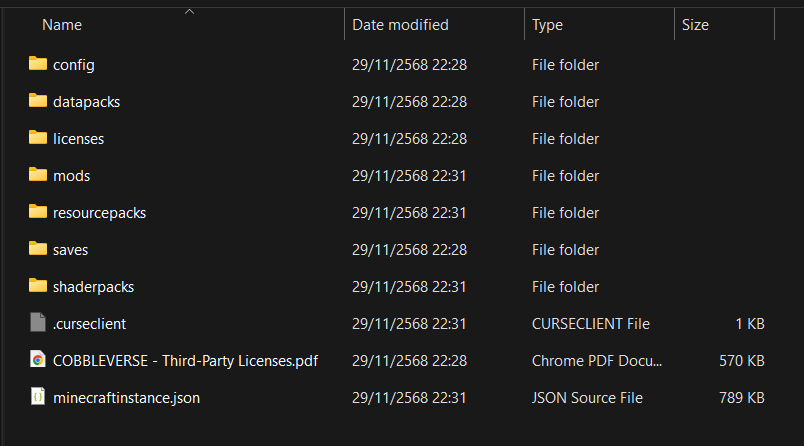Image resolution: width=804 pixels, height=446 pixels.
Task: Click the resourcepacks folder name
Action: pyautogui.click(x=99, y=212)
